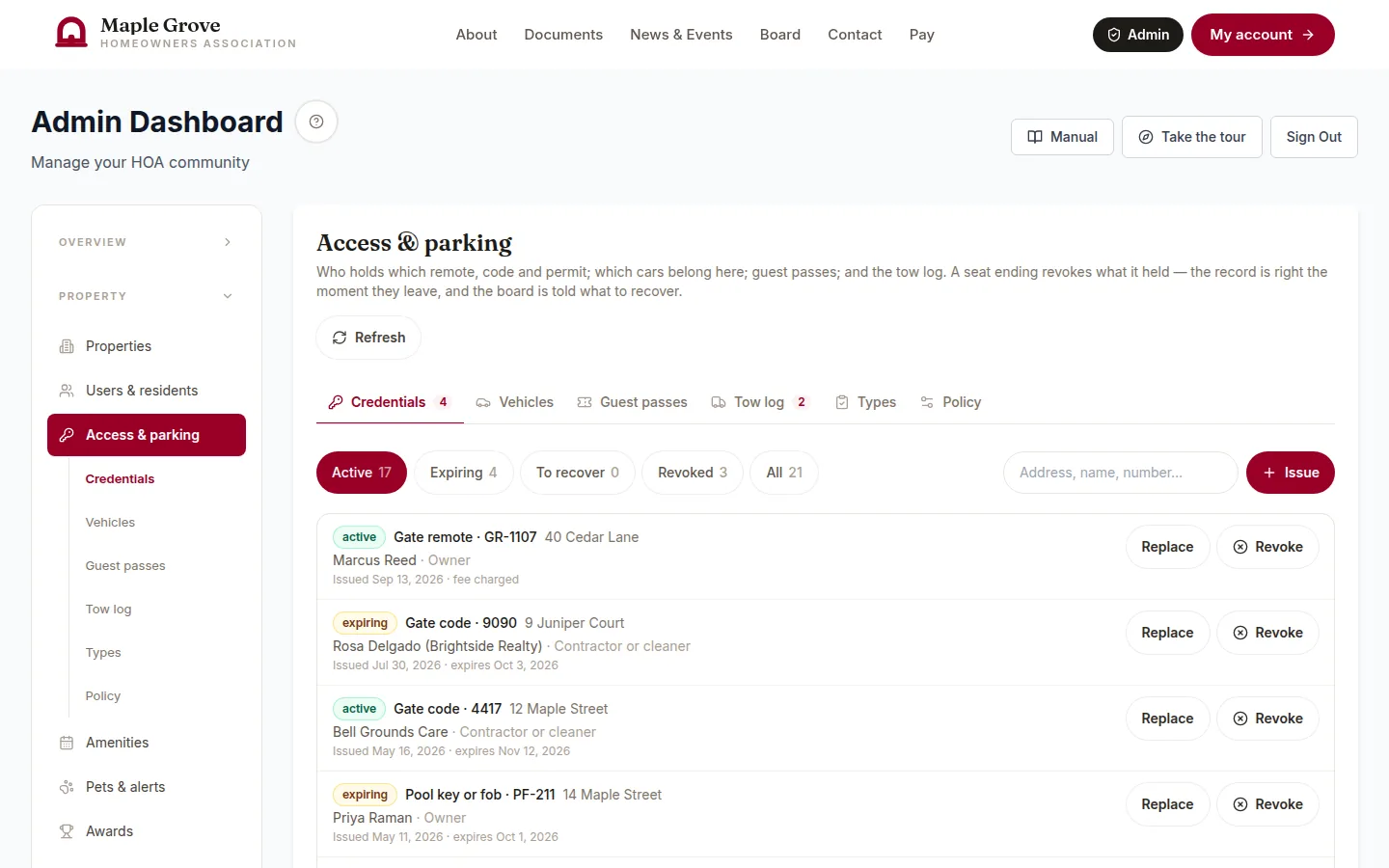Open About in top navigation
The image size is (1389, 868).
tap(477, 35)
